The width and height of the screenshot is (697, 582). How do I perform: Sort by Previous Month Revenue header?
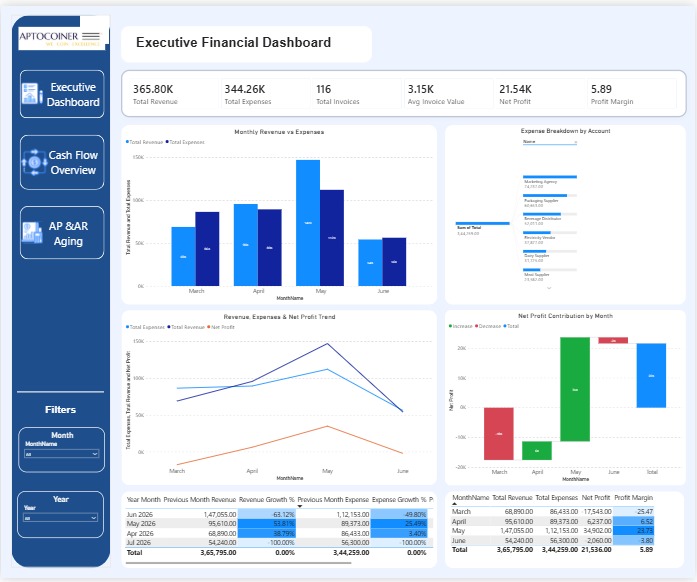[200, 500]
